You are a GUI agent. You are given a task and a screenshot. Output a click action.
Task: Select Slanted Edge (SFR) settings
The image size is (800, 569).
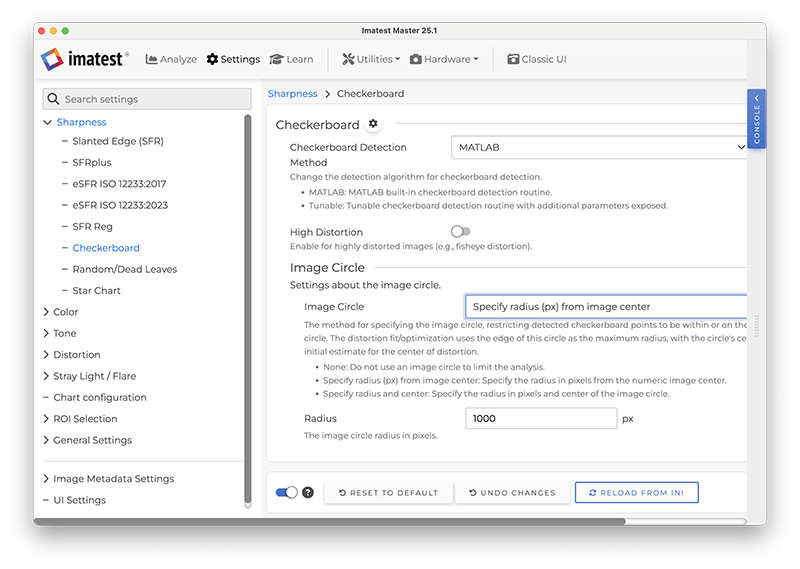[118, 141]
